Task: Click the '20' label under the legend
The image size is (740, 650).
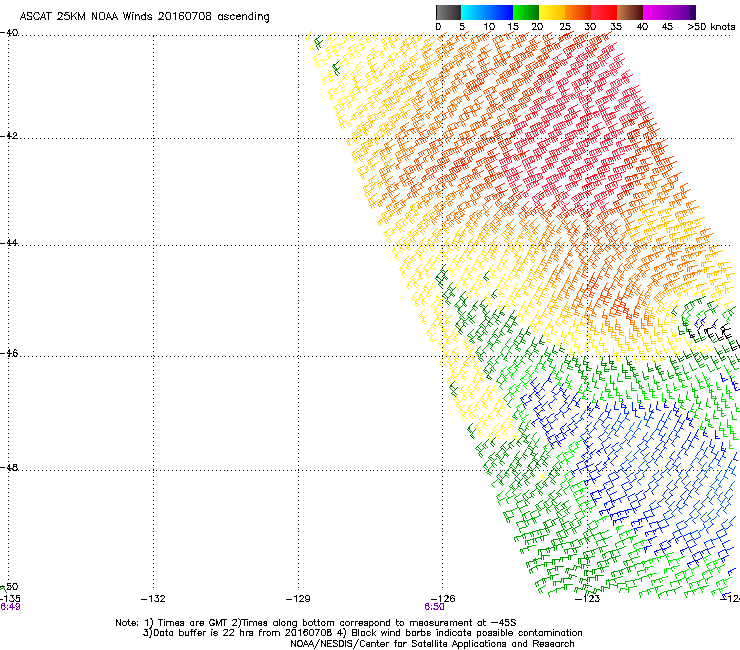Action: [537, 27]
